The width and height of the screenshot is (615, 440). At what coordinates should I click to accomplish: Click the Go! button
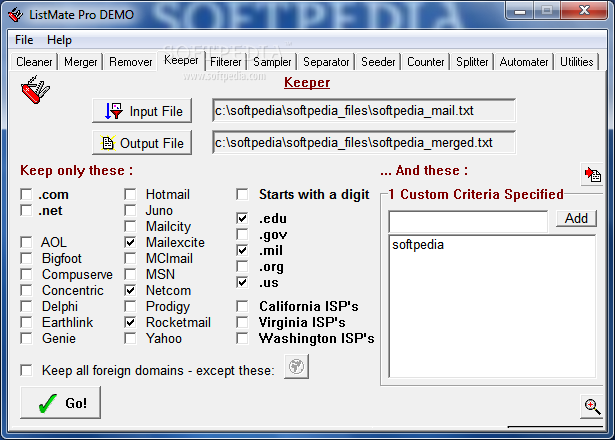(x=60, y=403)
